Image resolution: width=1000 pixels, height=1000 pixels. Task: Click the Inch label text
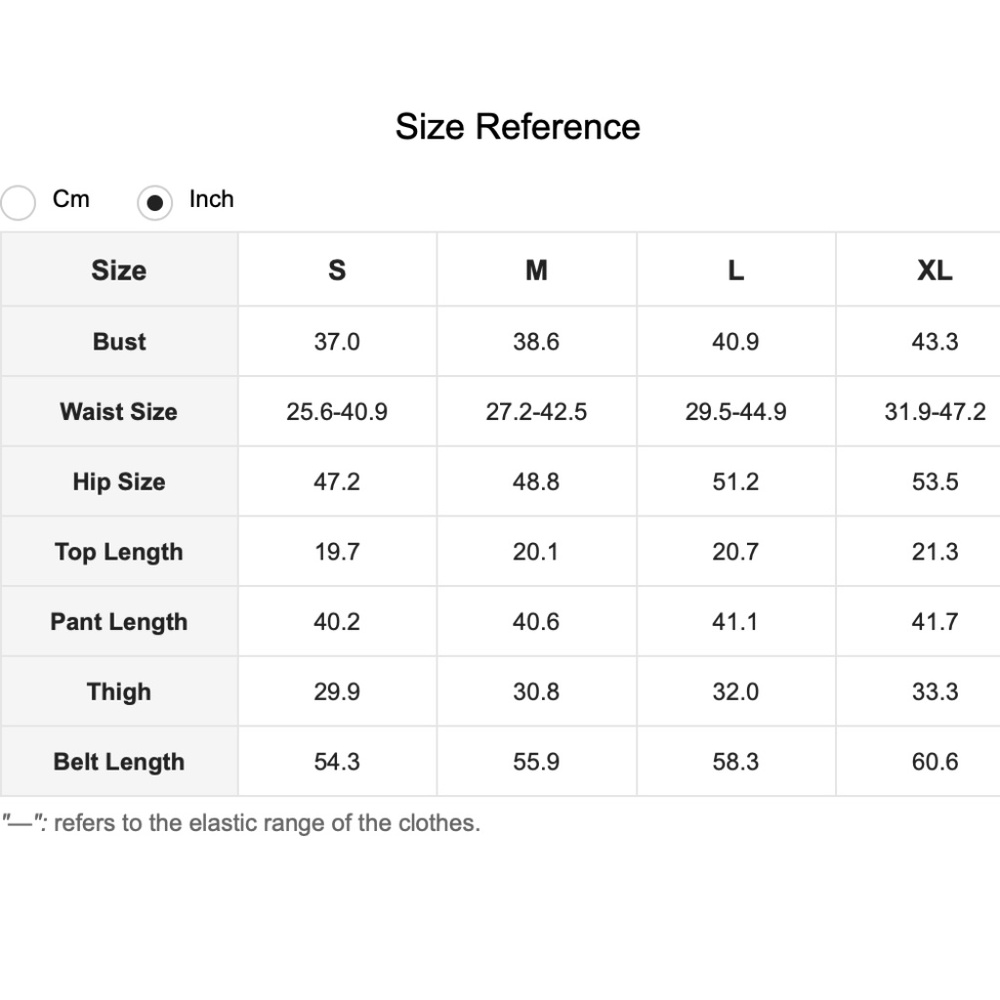coord(211,199)
